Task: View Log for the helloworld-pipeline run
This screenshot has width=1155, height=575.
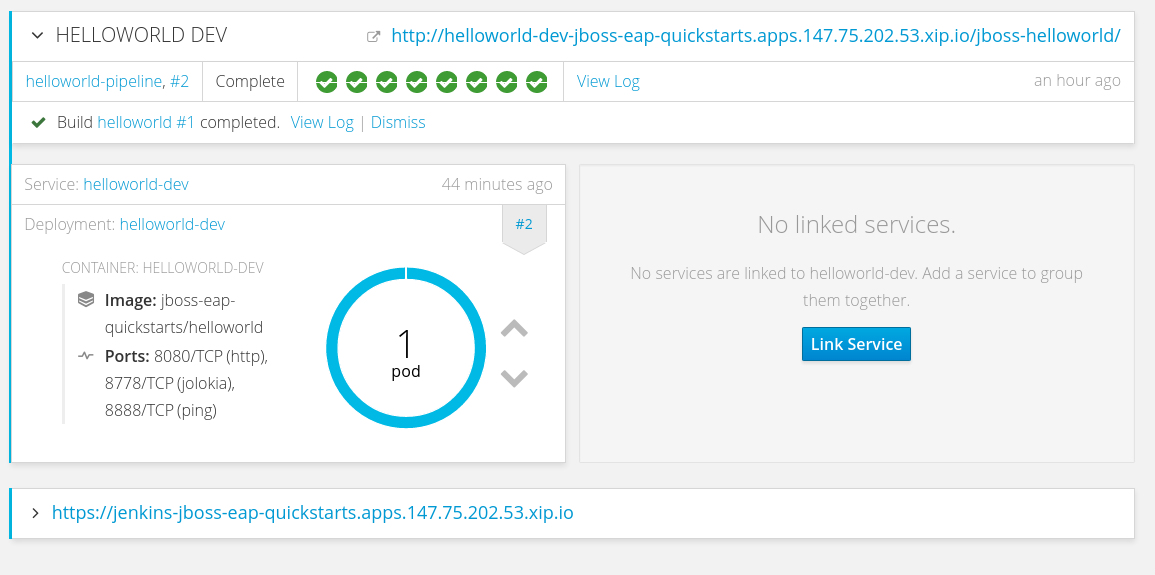Action: 608,81
